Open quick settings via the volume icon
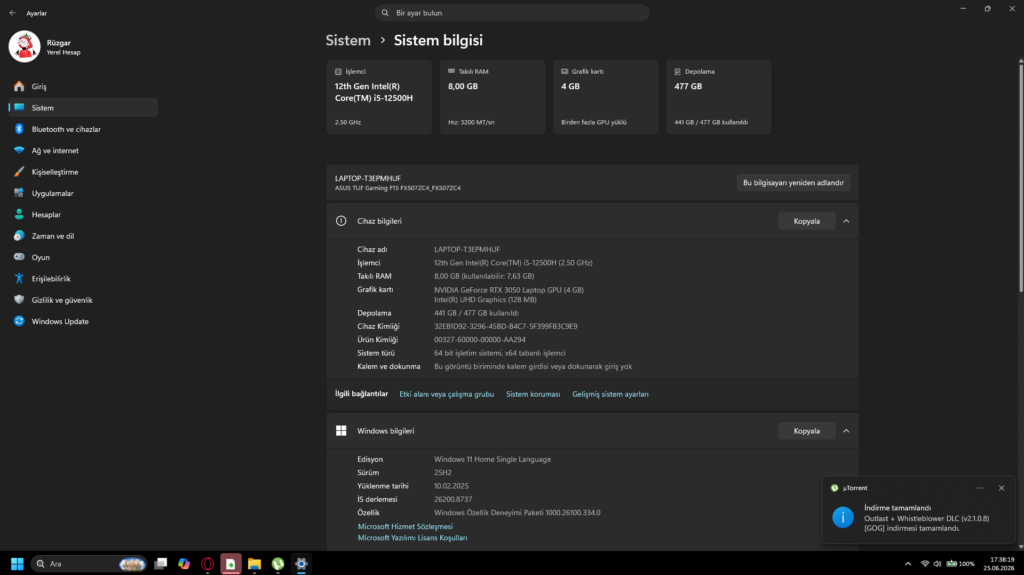1024x575 pixels. (x=937, y=563)
